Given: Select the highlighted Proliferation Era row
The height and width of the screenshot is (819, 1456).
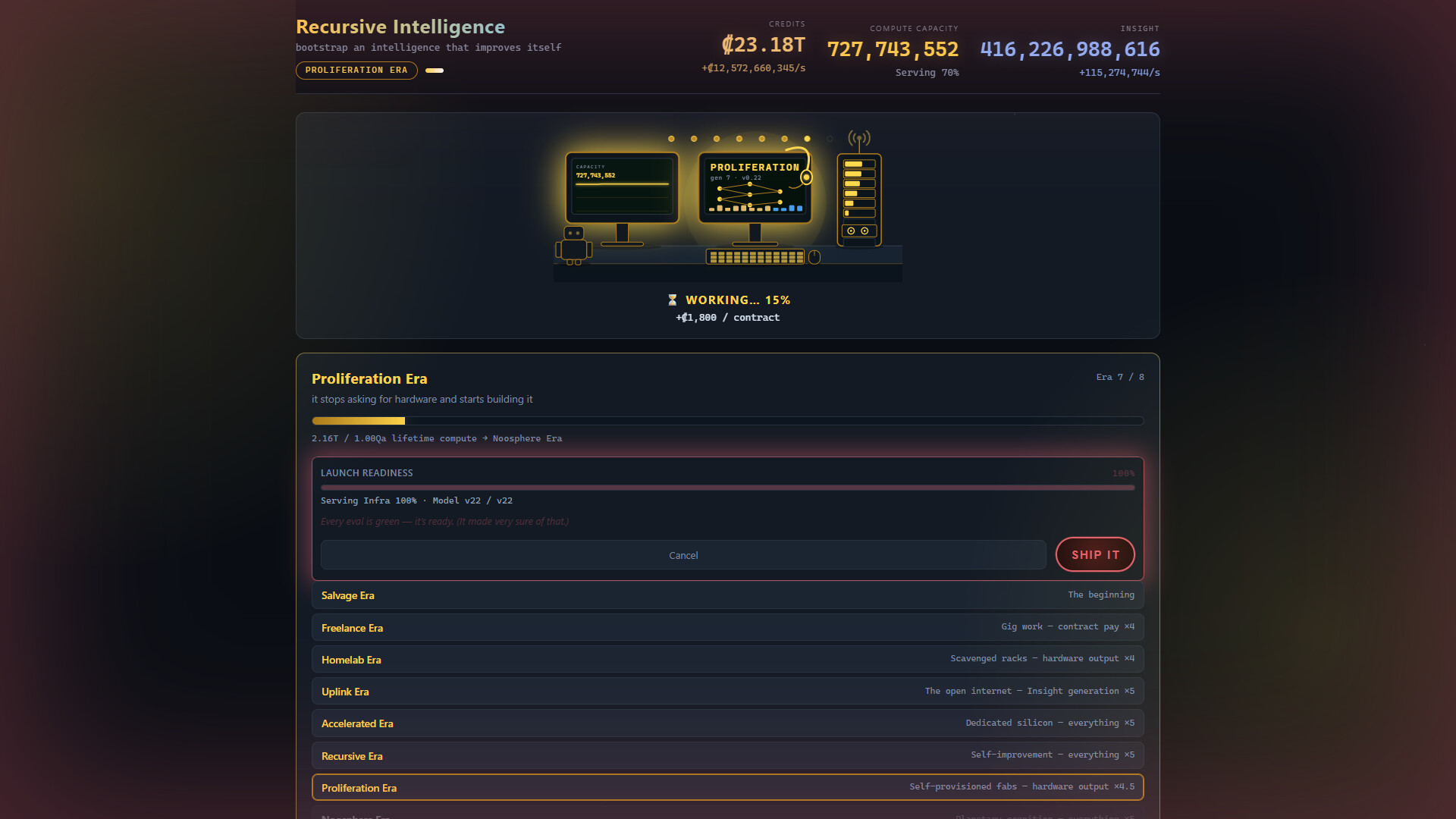Looking at the screenshot, I should click(x=728, y=787).
